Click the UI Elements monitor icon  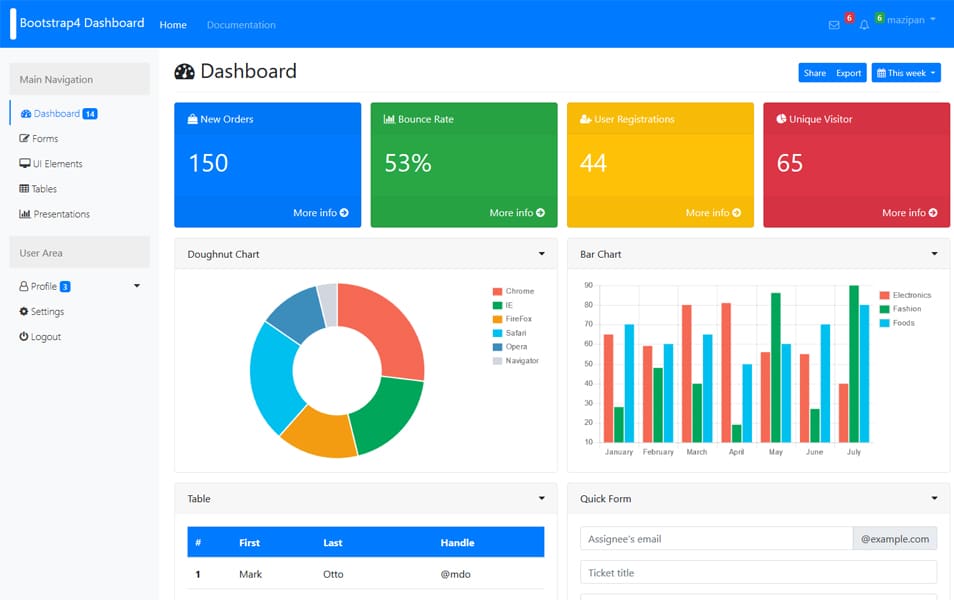click(24, 163)
